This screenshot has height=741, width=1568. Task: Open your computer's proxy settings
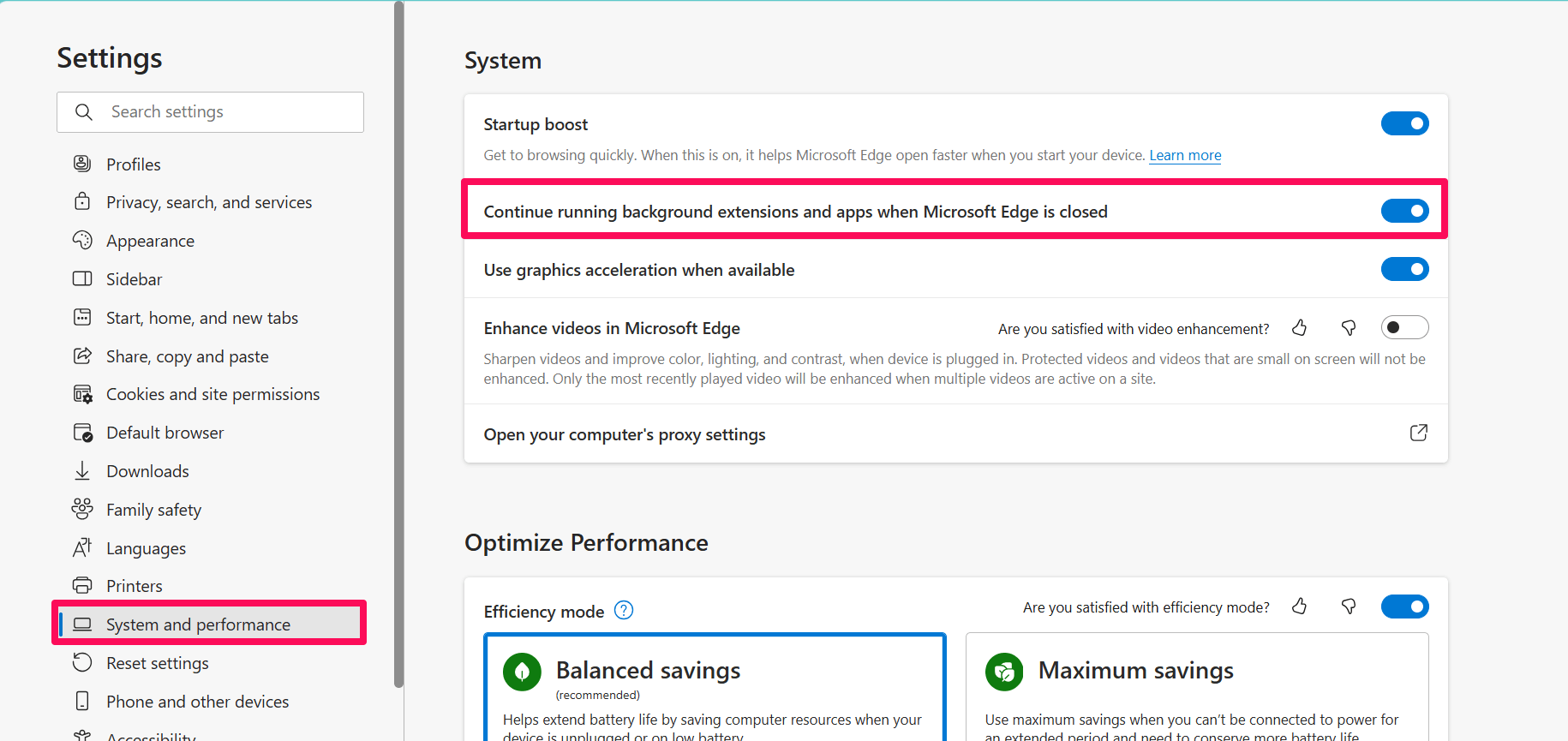click(x=955, y=433)
